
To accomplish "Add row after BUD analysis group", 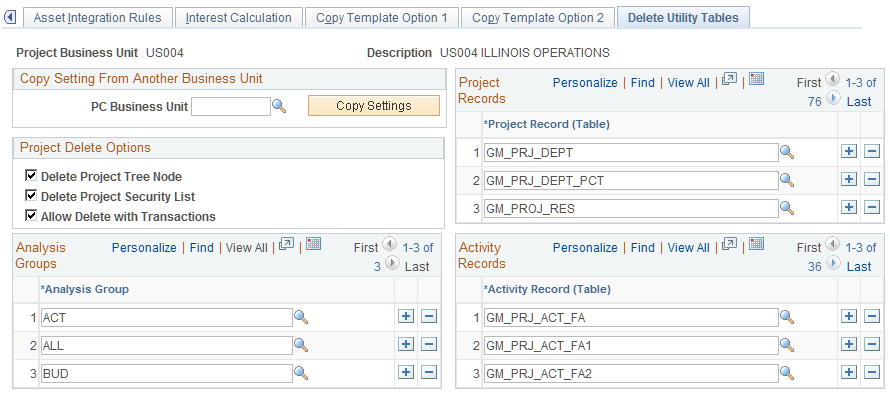I will (x=406, y=372).
